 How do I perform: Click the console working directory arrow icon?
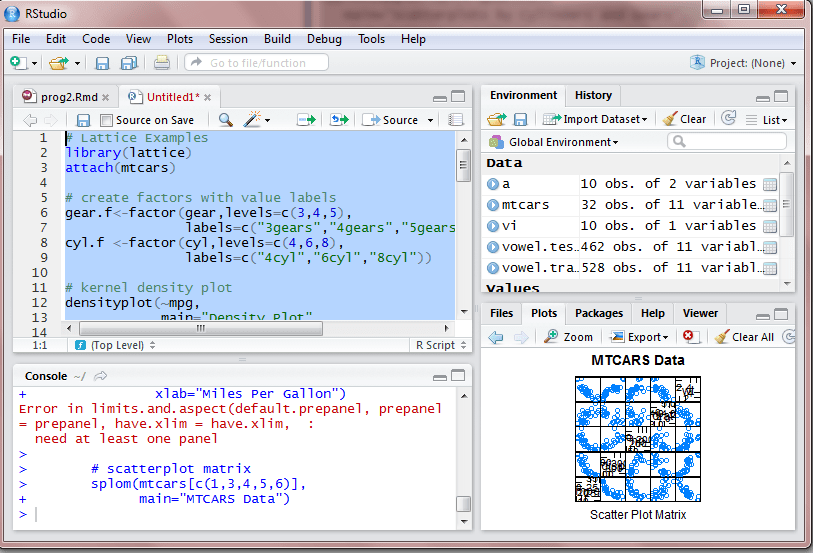101,376
